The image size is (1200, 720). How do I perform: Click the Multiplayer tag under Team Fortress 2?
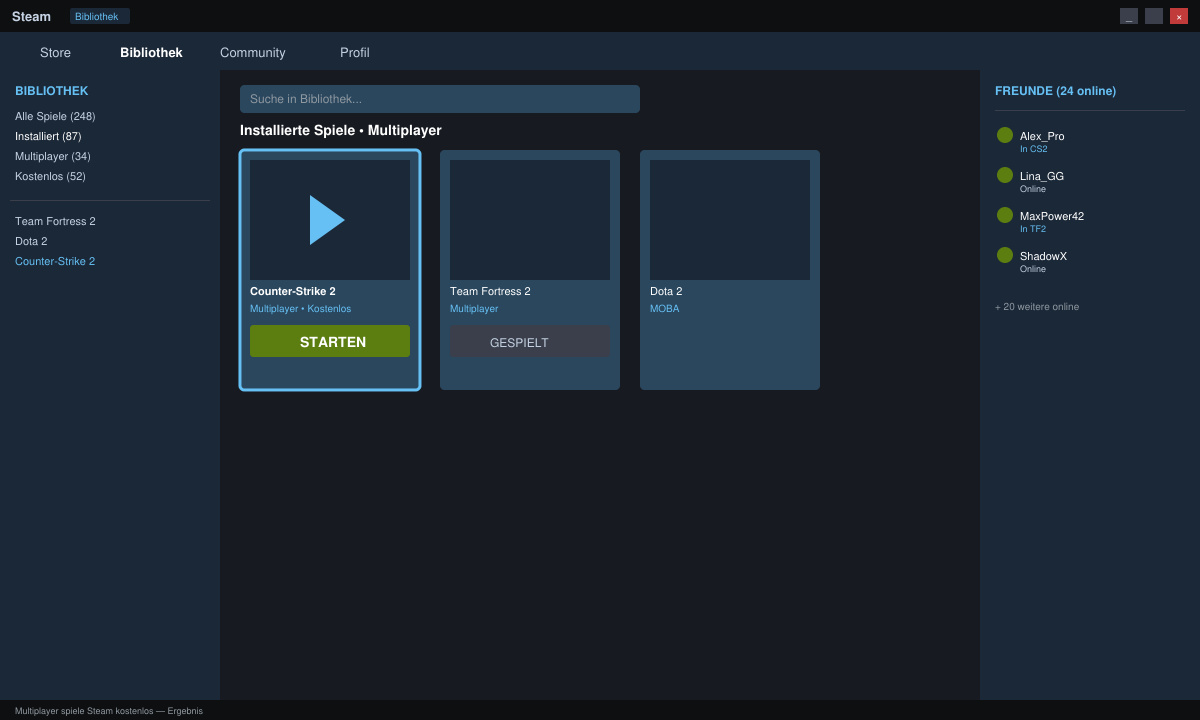474,308
